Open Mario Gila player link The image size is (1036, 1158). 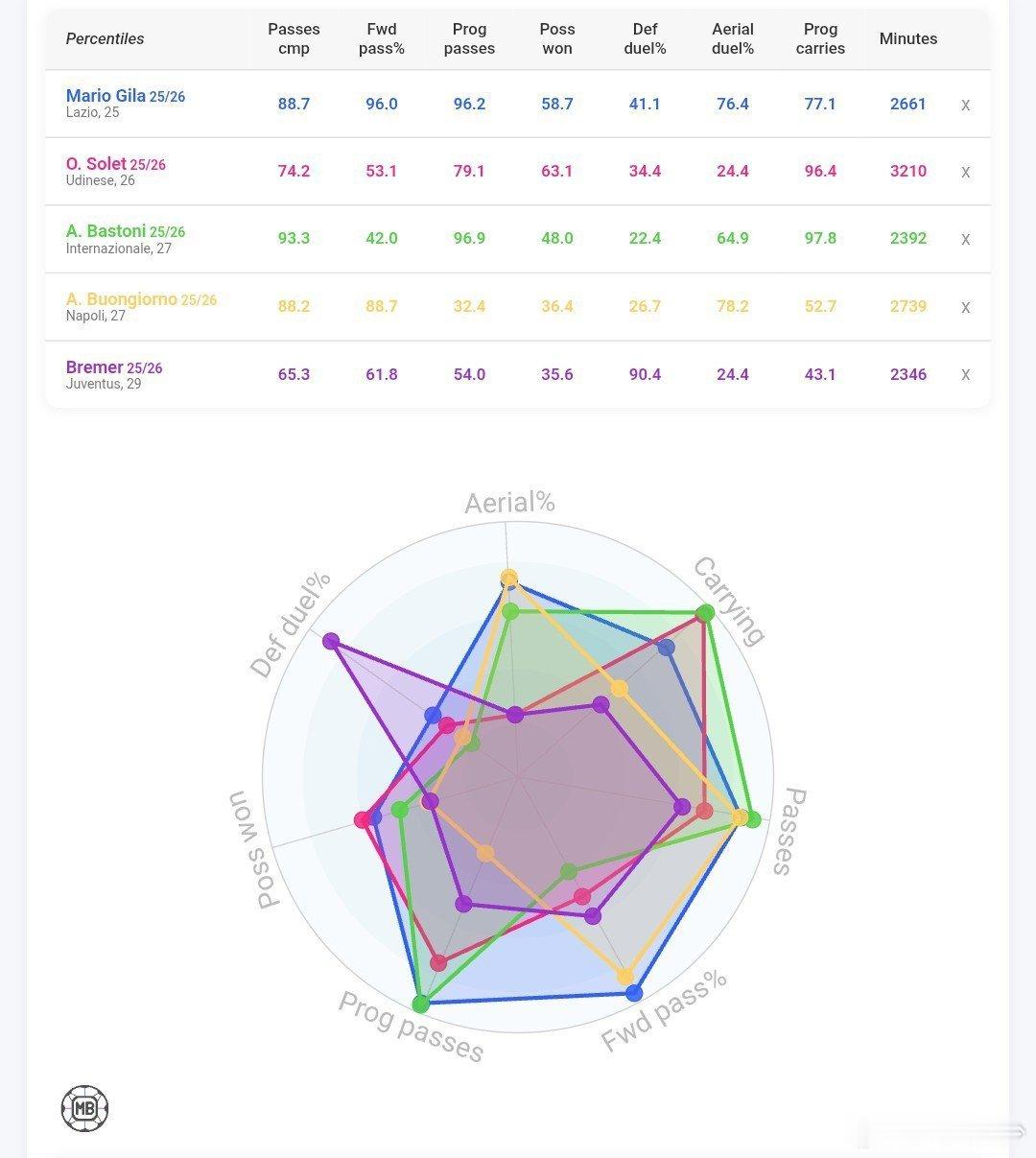point(106,96)
